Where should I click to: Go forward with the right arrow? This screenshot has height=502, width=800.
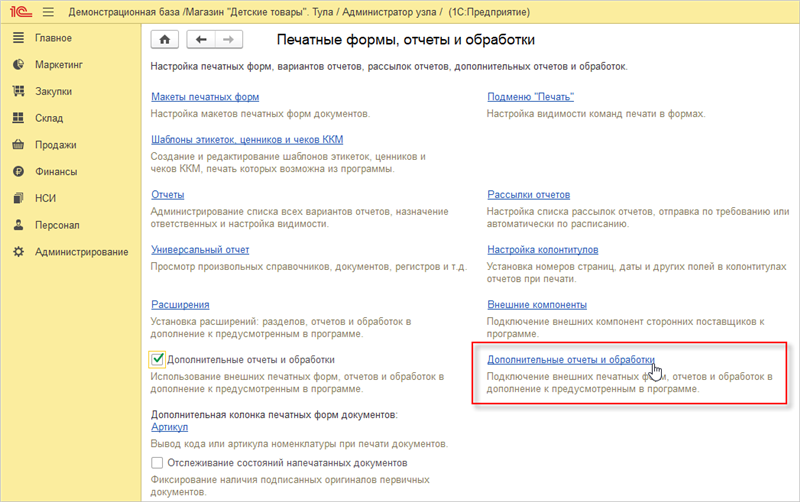coord(228,40)
